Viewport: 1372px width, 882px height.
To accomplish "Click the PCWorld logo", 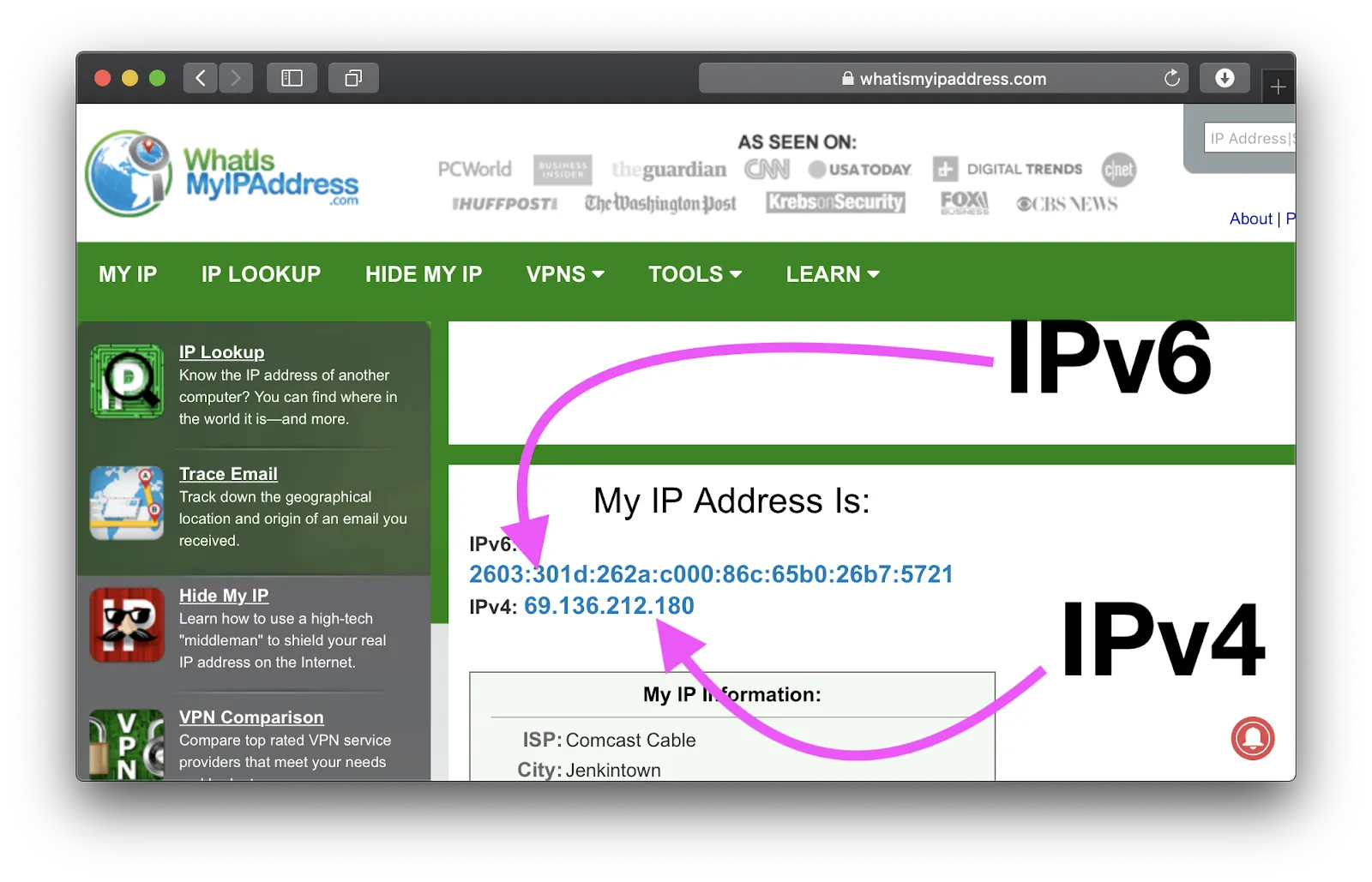I will click(474, 169).
